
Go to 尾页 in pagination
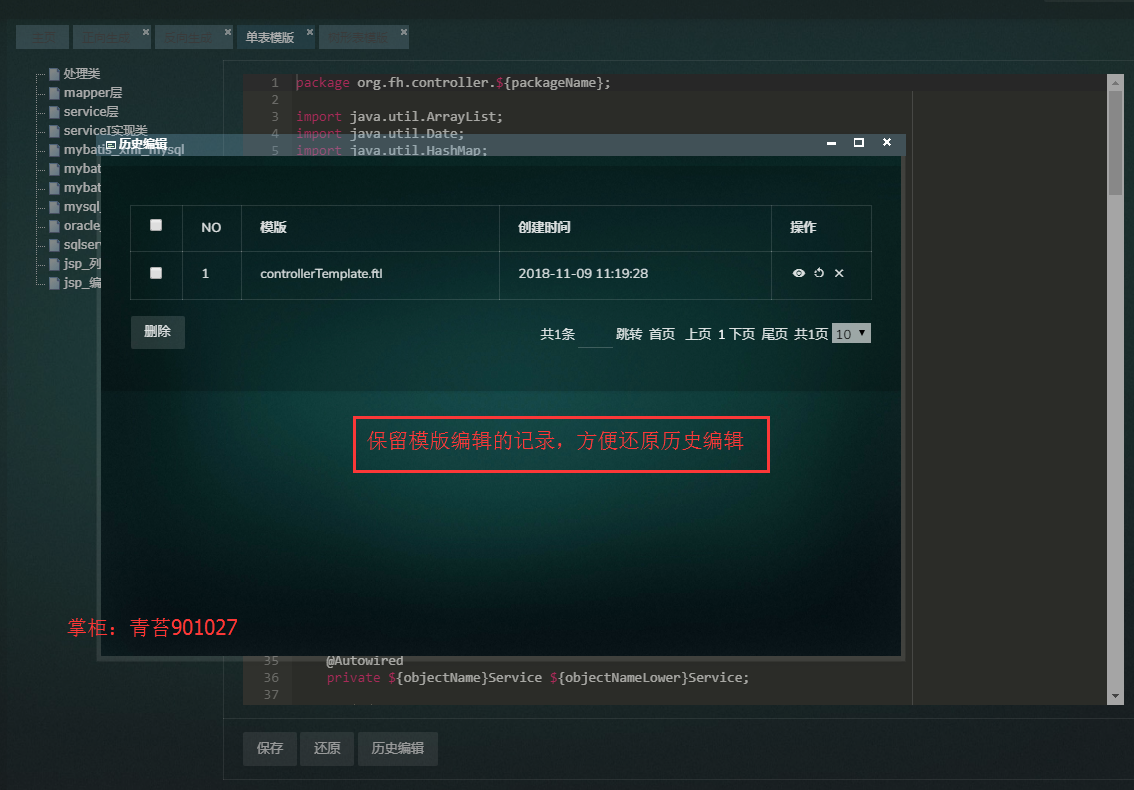(775, 334)
